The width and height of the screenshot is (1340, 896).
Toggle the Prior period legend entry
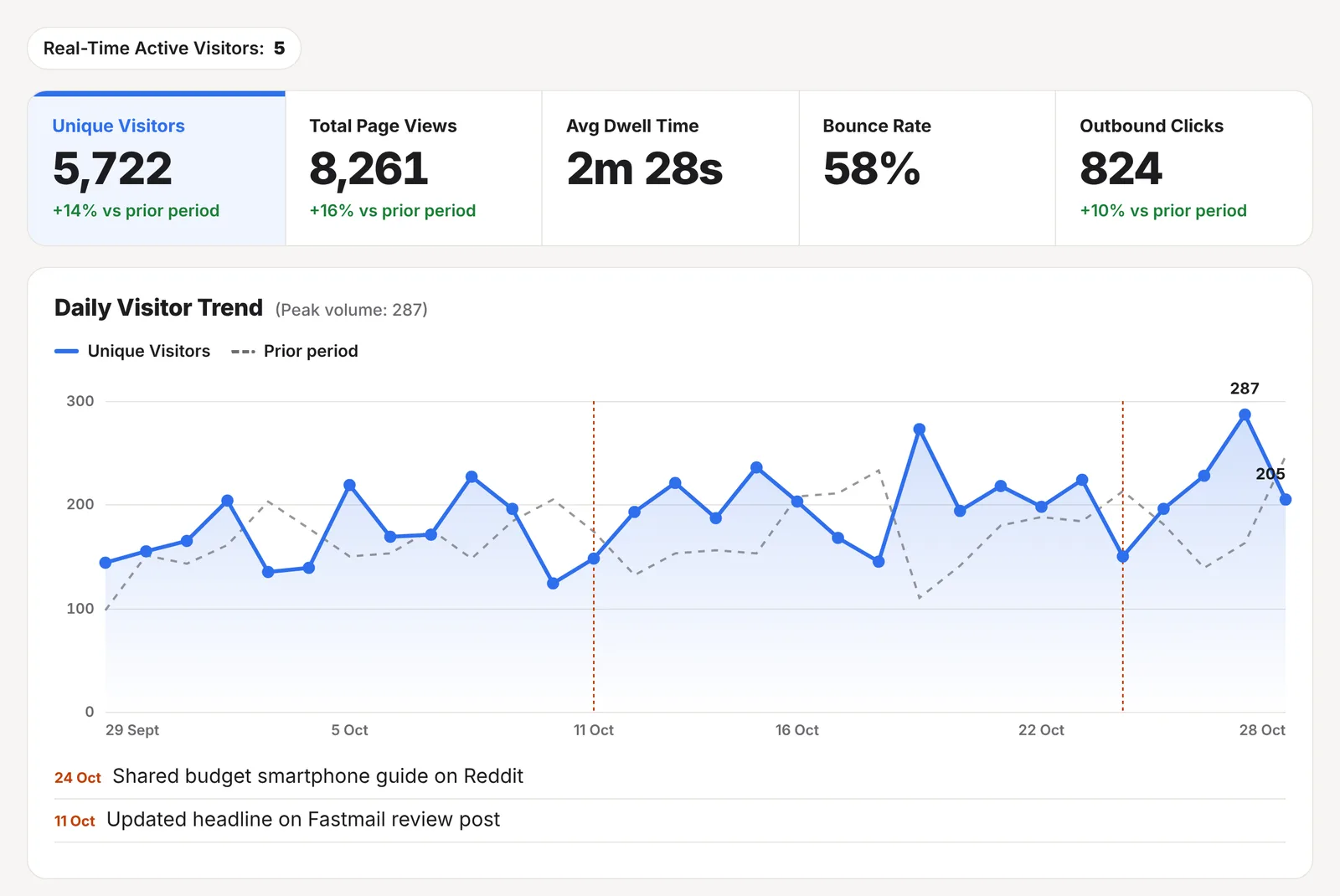coord(295,351)
